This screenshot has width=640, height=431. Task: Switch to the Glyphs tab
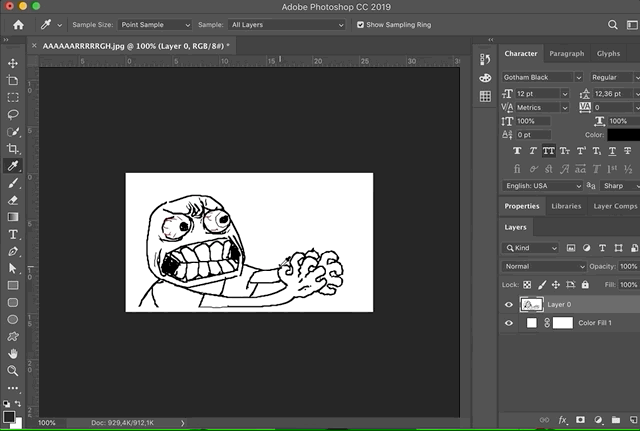pyautogui.click(x=608, y=53)
